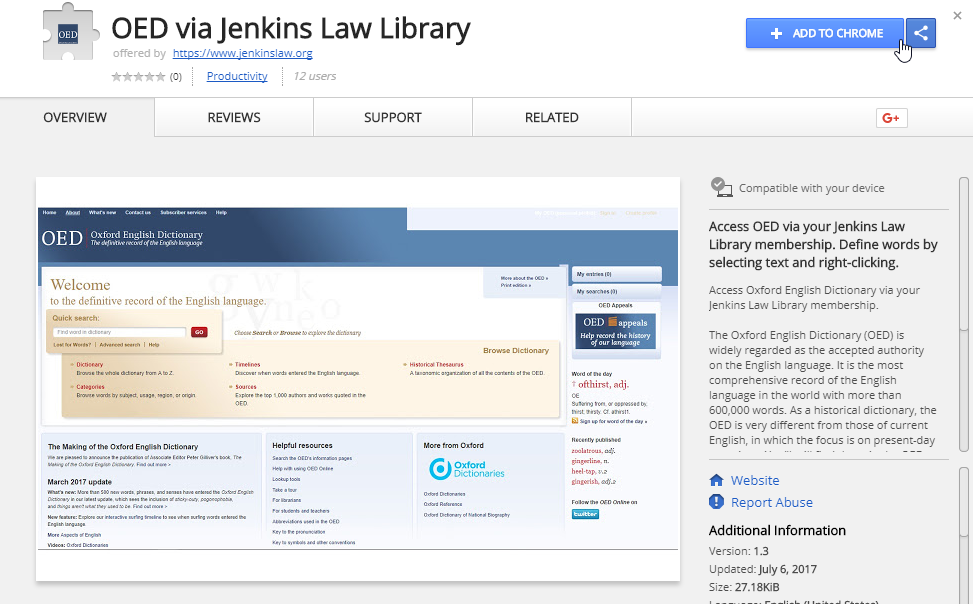Close the extension details overlay
This screenshot has height=604, width=973.
(957, 16)
